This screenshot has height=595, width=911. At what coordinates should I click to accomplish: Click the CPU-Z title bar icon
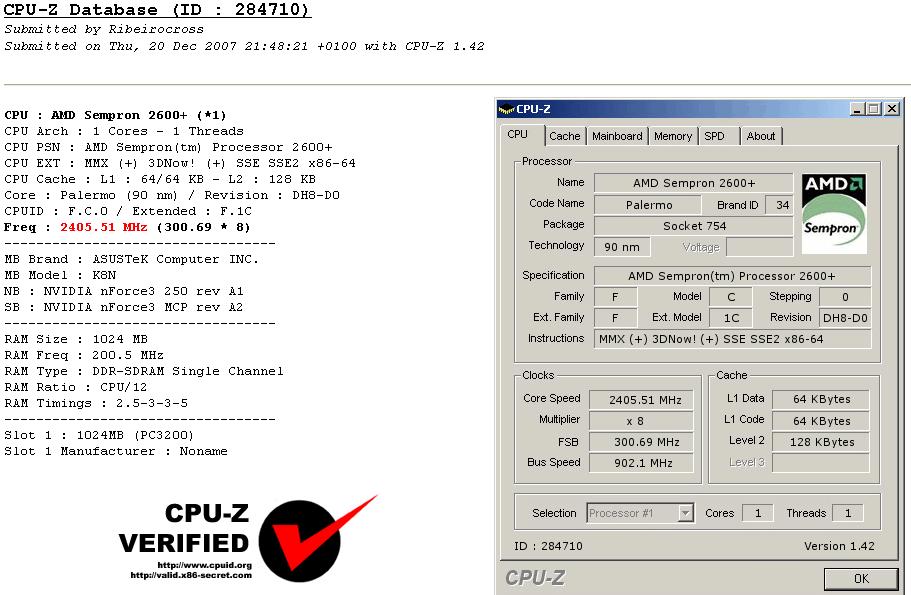point(507,109)
